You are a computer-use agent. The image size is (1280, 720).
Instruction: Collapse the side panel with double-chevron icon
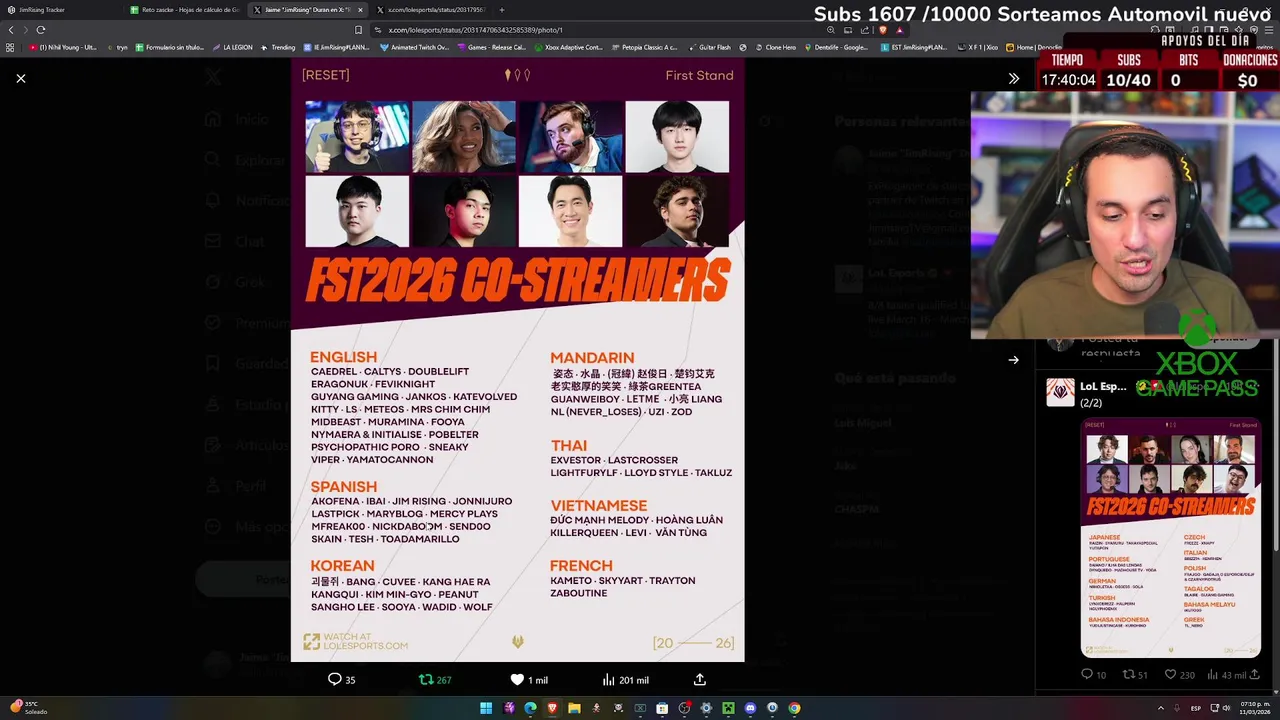coord(1013,78)
